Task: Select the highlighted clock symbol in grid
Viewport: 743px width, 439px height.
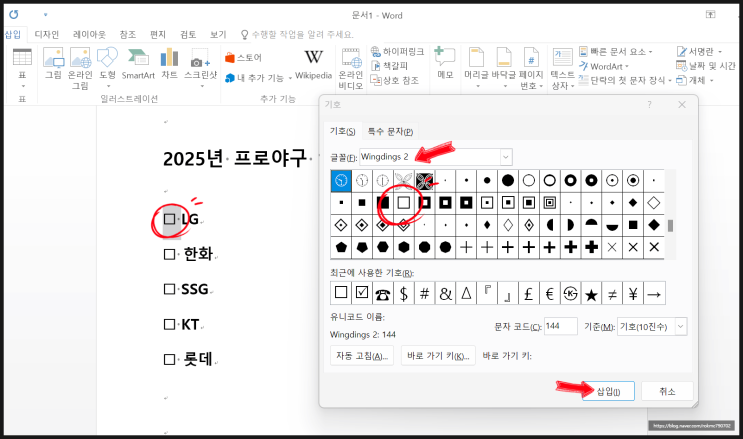Action: pos(341,181)
